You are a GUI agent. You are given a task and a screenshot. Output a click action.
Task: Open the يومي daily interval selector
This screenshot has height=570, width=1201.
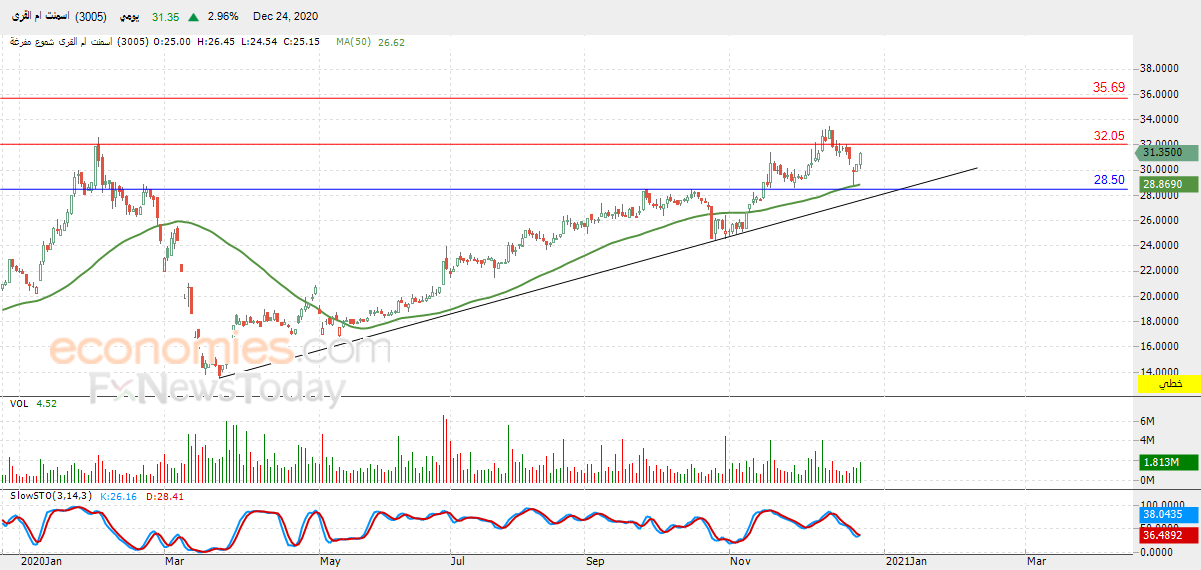131,17
